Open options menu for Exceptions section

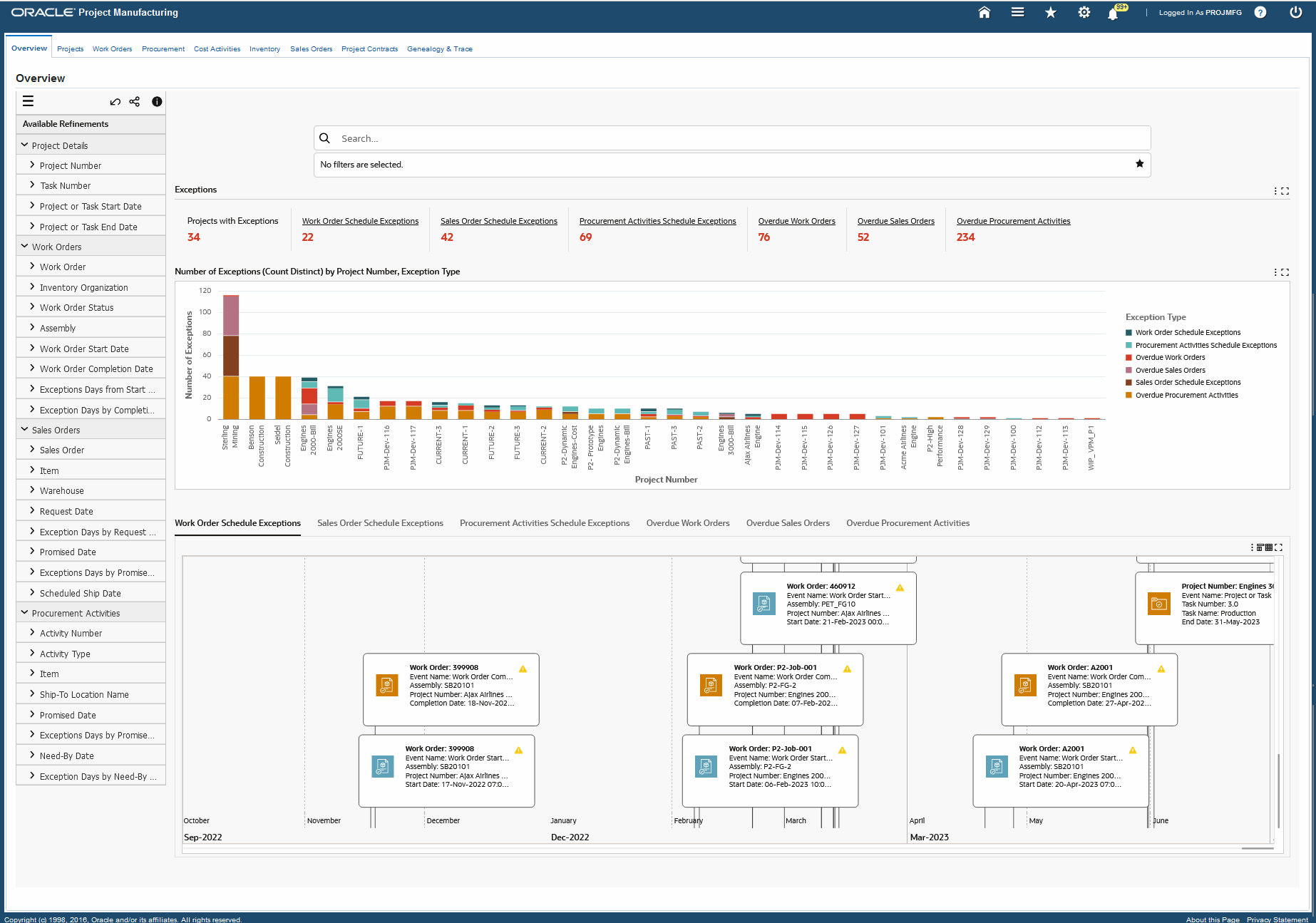(1275, 191)
